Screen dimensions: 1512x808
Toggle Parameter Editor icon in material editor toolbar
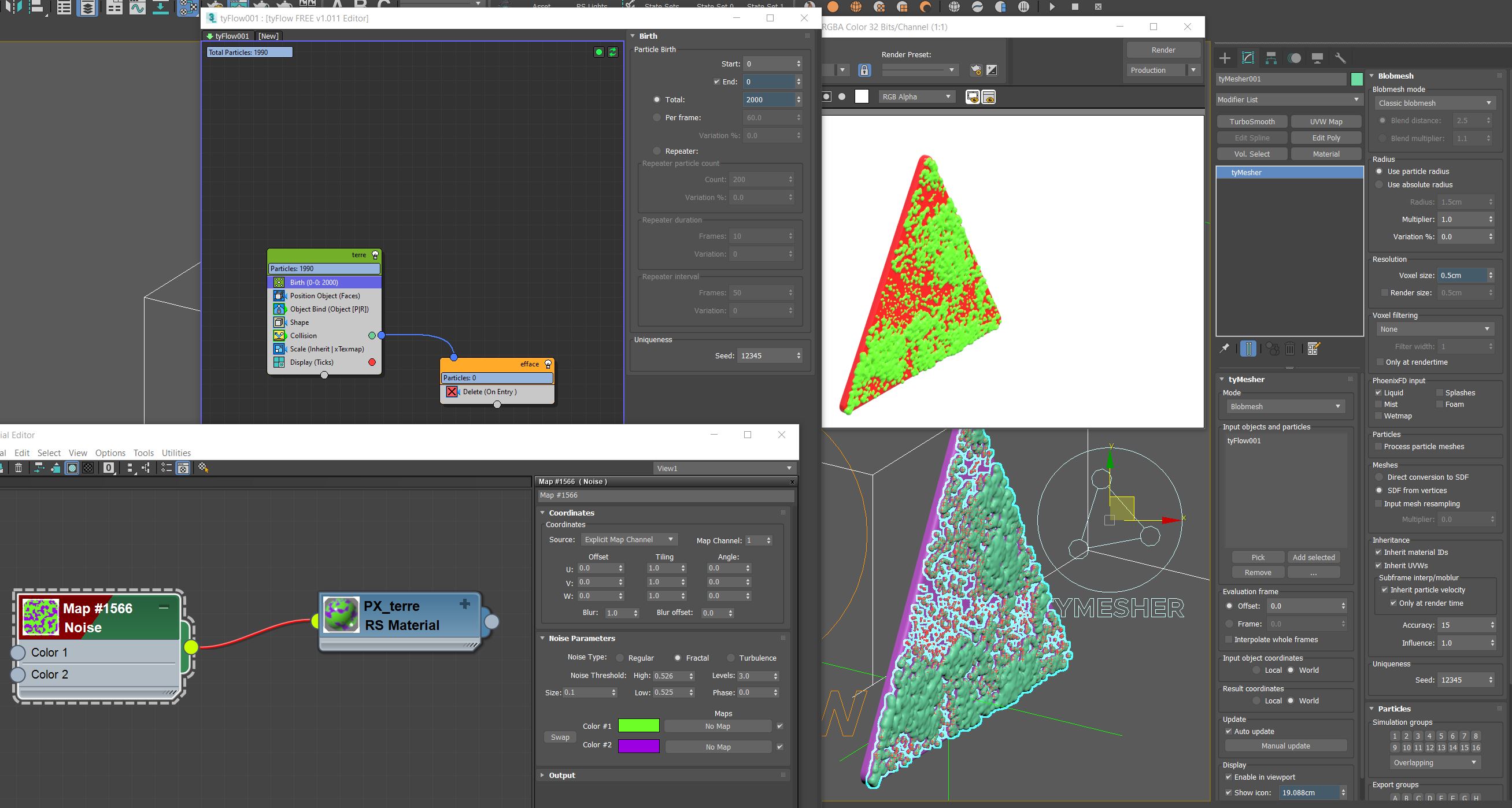click(183, 468)
